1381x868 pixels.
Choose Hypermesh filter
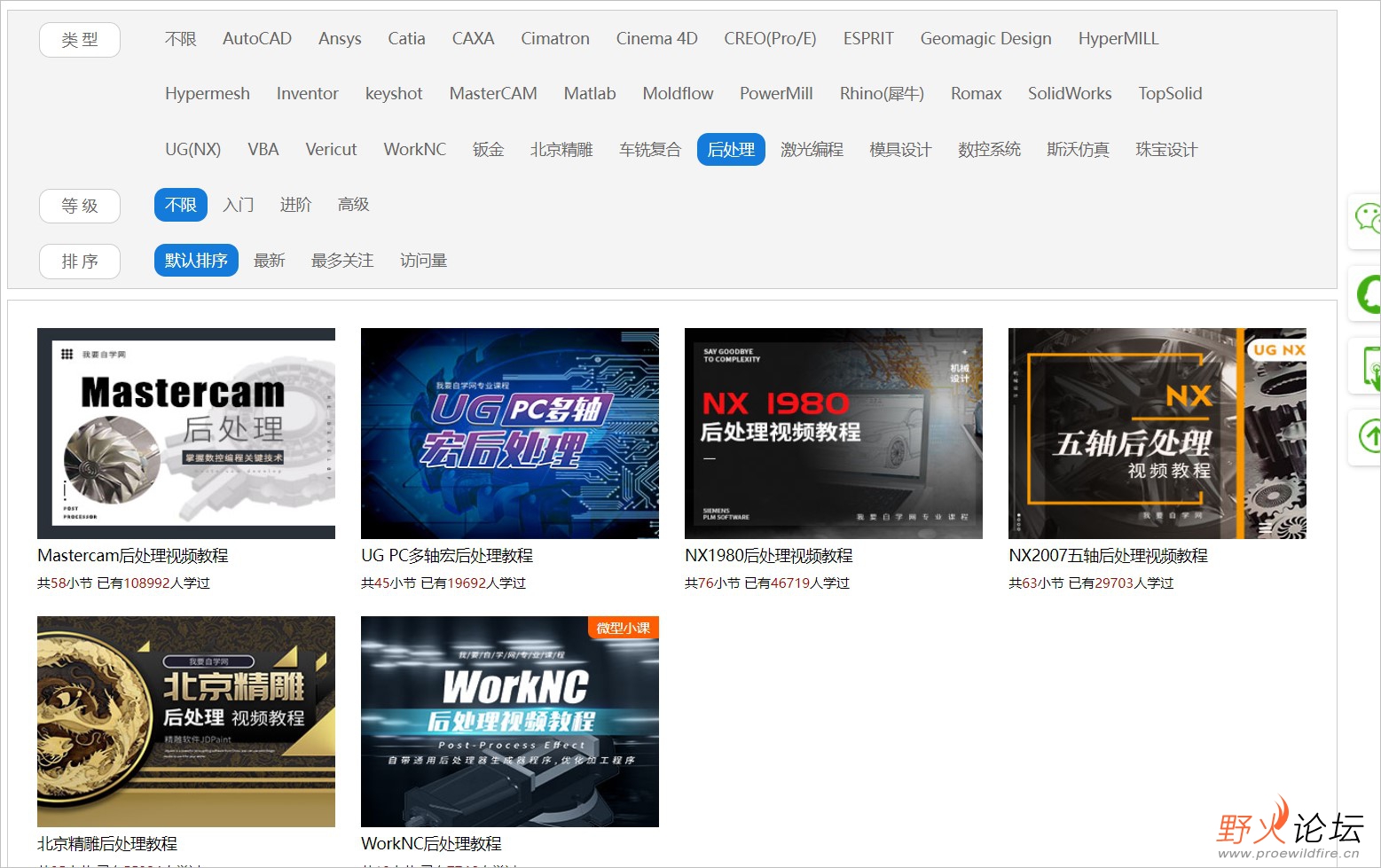[208, 94]
